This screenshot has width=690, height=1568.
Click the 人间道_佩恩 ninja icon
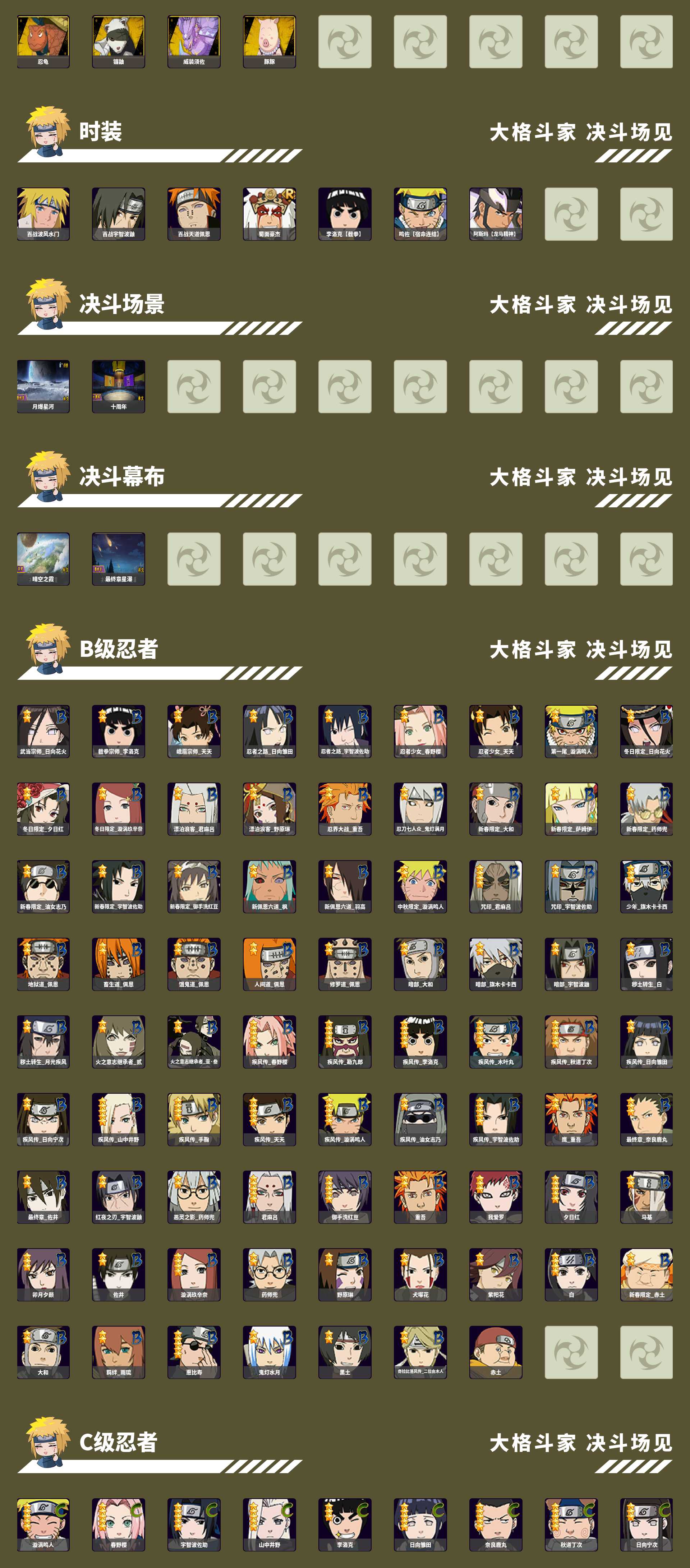click(x=269, y=964)
